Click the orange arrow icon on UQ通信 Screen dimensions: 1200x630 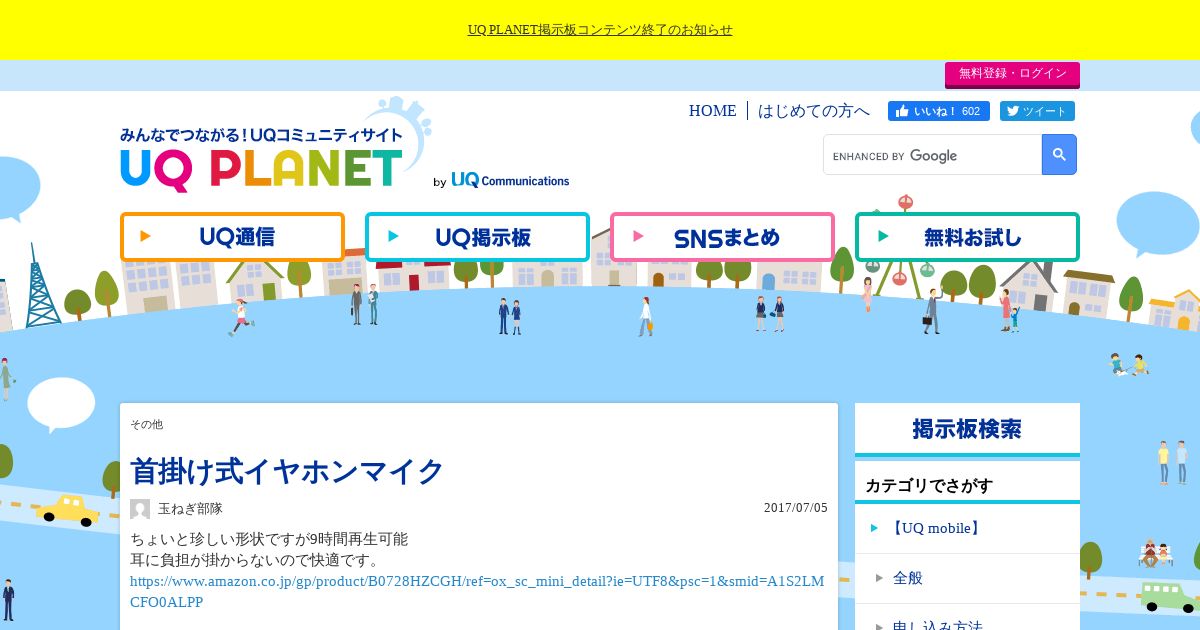[x=146, y=237]
